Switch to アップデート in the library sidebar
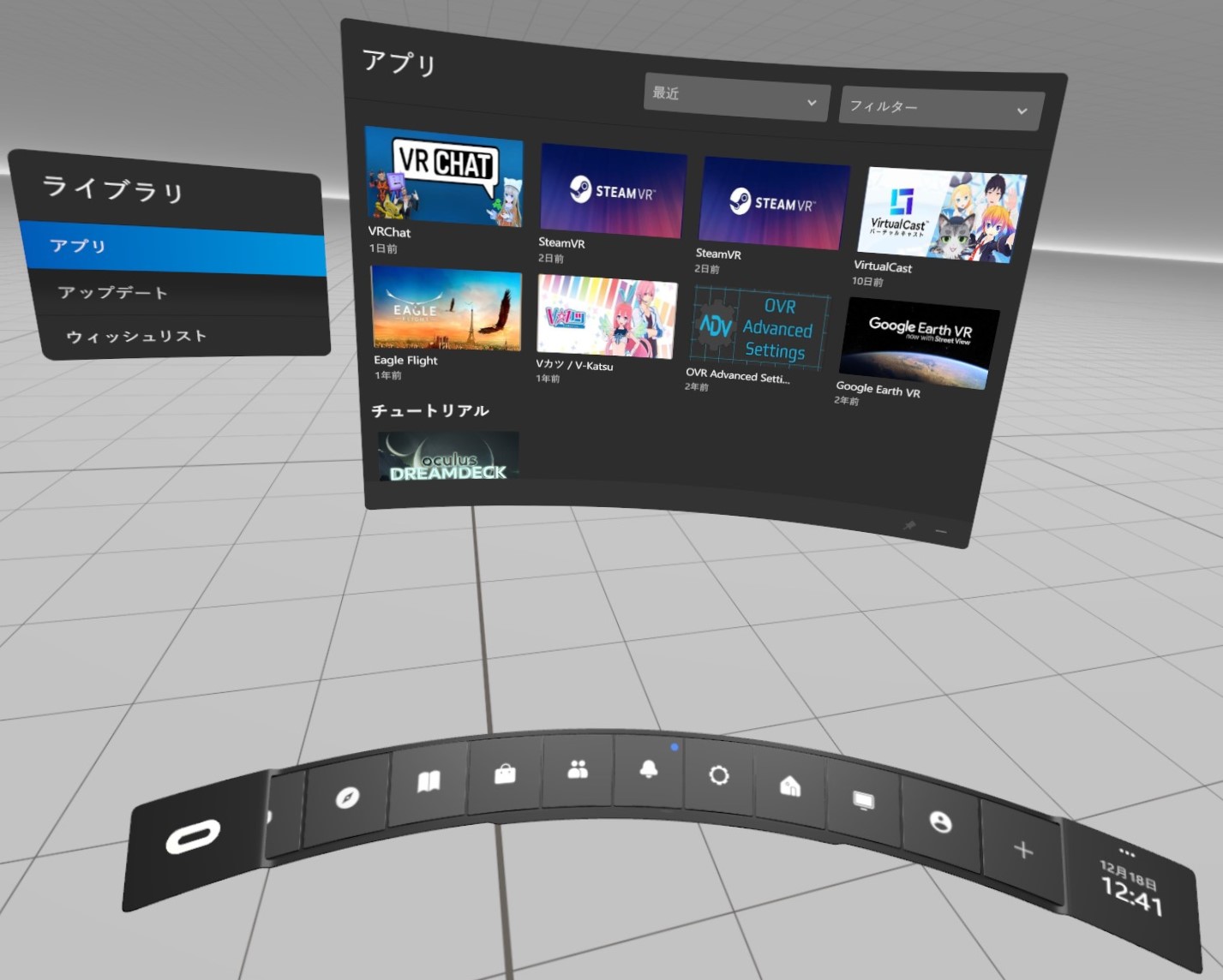This screenshot has height=980, width=1223. pyautogui.click(x=112, y=292)
